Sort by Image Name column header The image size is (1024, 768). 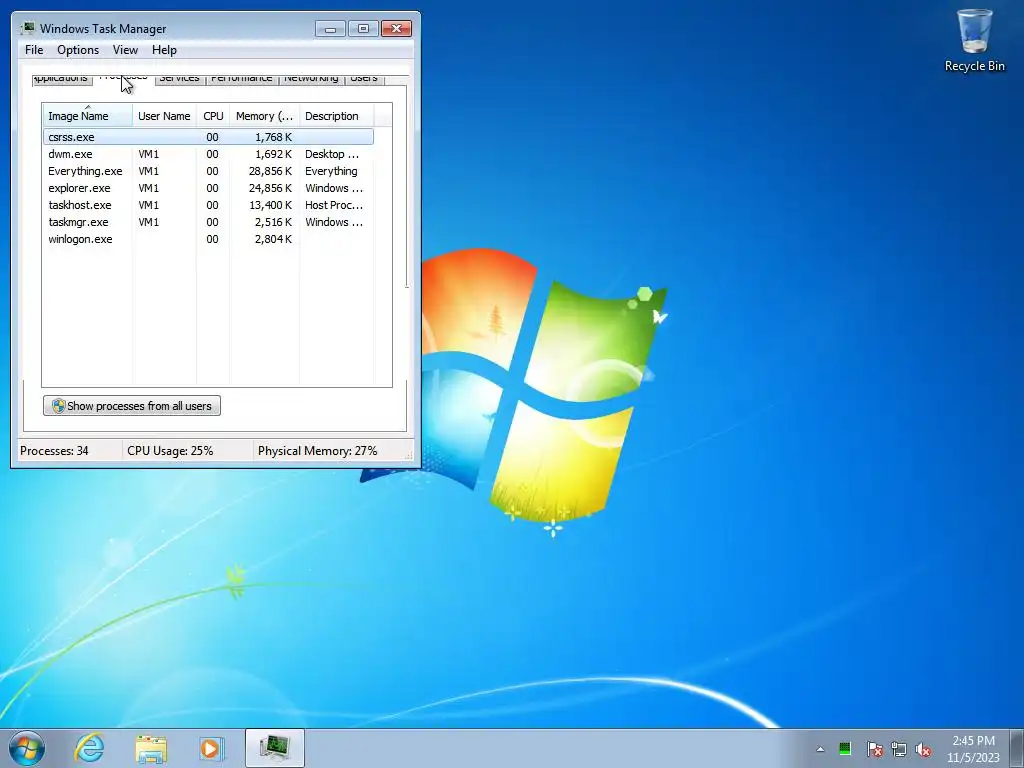pos(88,116)
